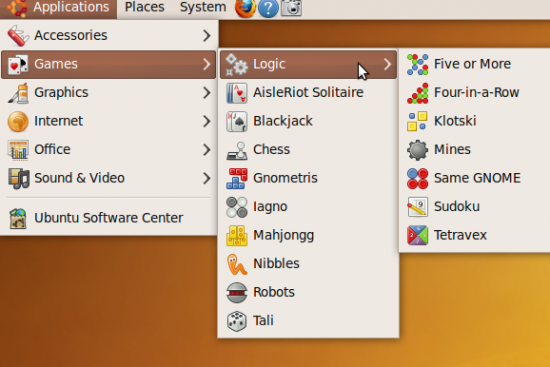Start Gnometris by its label
This screenshot has width=550, height=367.
285,178
